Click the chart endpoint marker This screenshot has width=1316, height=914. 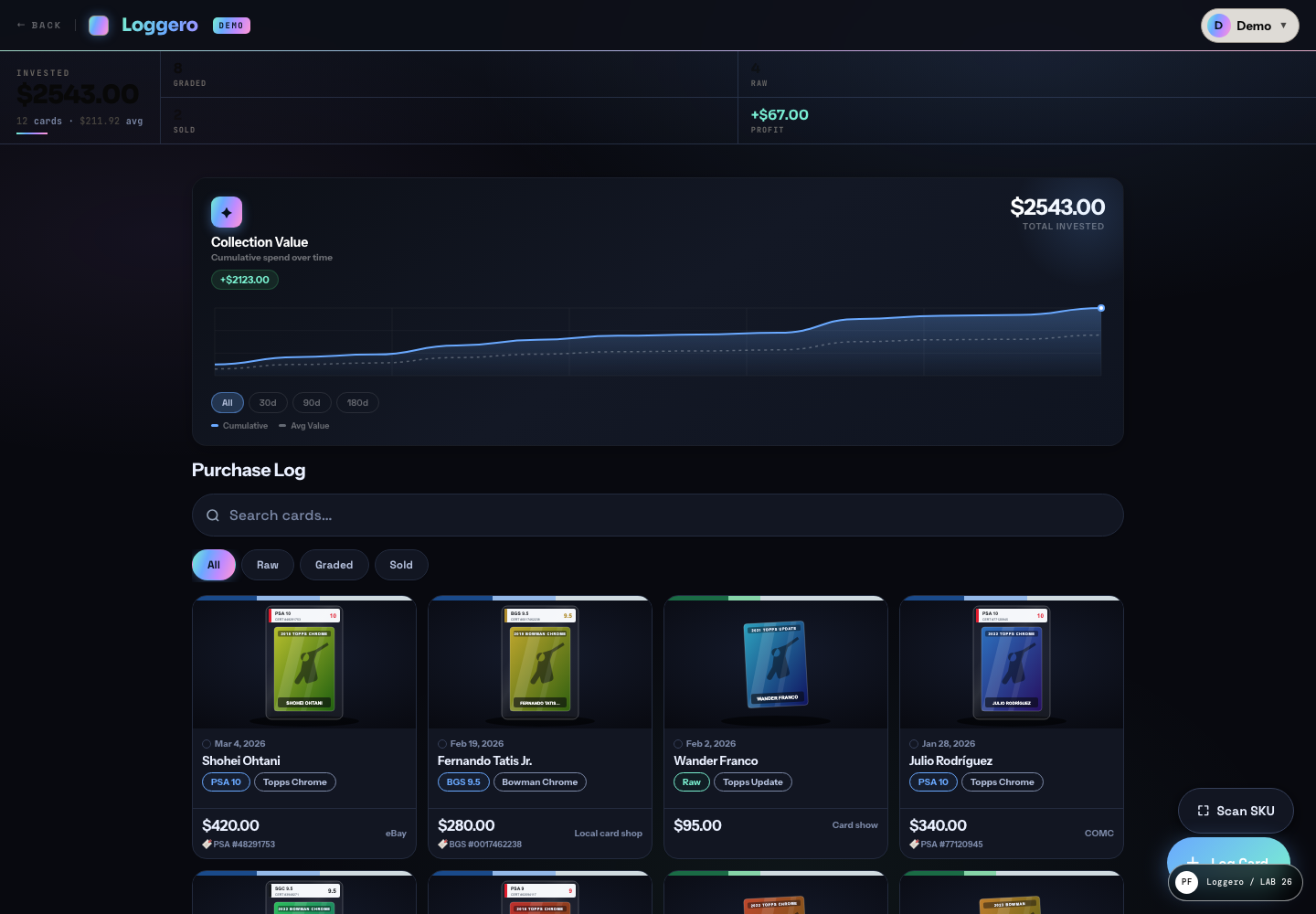pos(1100,308)
